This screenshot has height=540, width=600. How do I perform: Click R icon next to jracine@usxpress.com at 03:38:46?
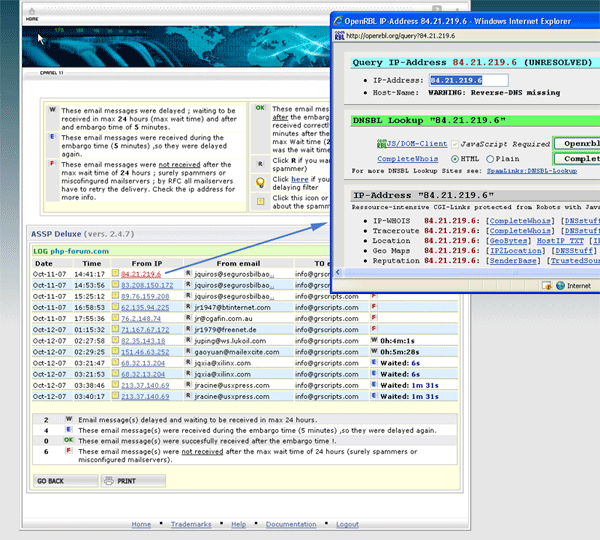pyautogui.click(x=188, y=384)
